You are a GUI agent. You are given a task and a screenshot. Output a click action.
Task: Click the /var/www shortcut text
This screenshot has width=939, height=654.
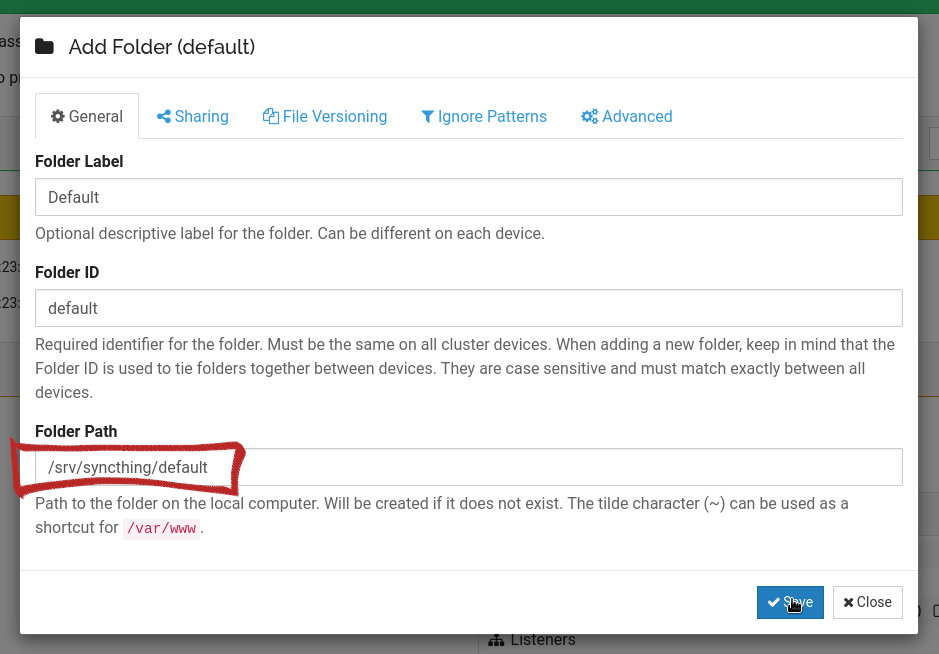(x=161, y=528)
